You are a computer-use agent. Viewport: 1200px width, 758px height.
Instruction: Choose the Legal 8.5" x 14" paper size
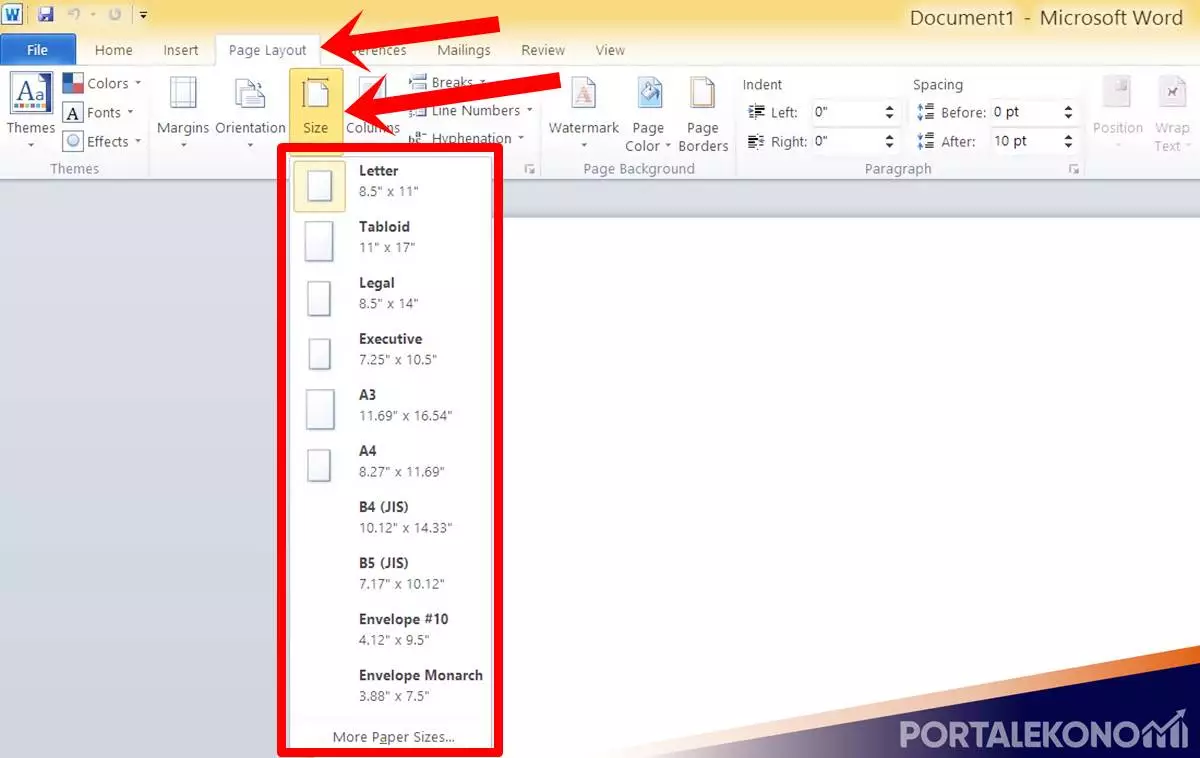click(x=391, y=297)
